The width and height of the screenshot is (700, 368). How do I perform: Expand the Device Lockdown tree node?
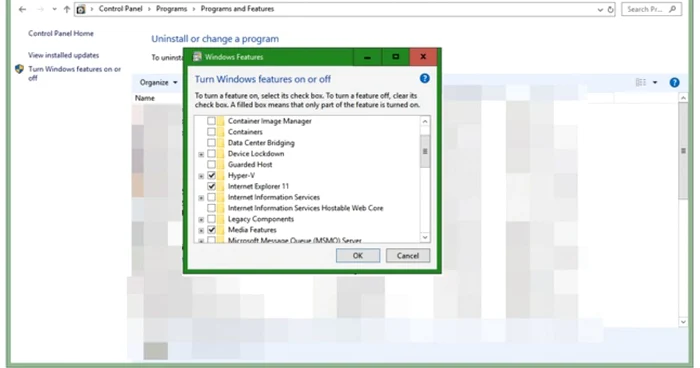tap(201, 155)
